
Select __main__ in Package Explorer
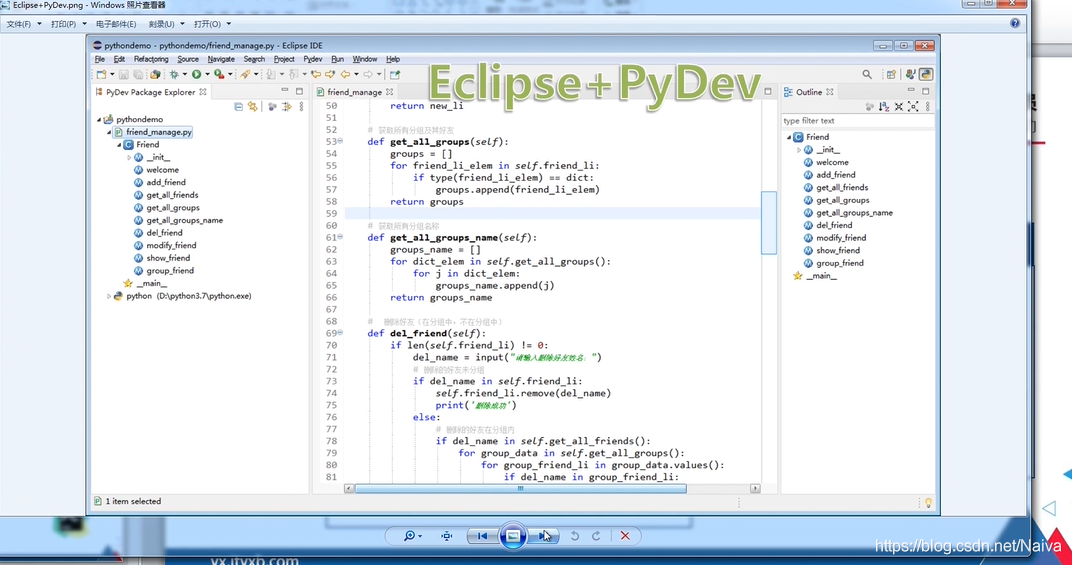(151, 283)
